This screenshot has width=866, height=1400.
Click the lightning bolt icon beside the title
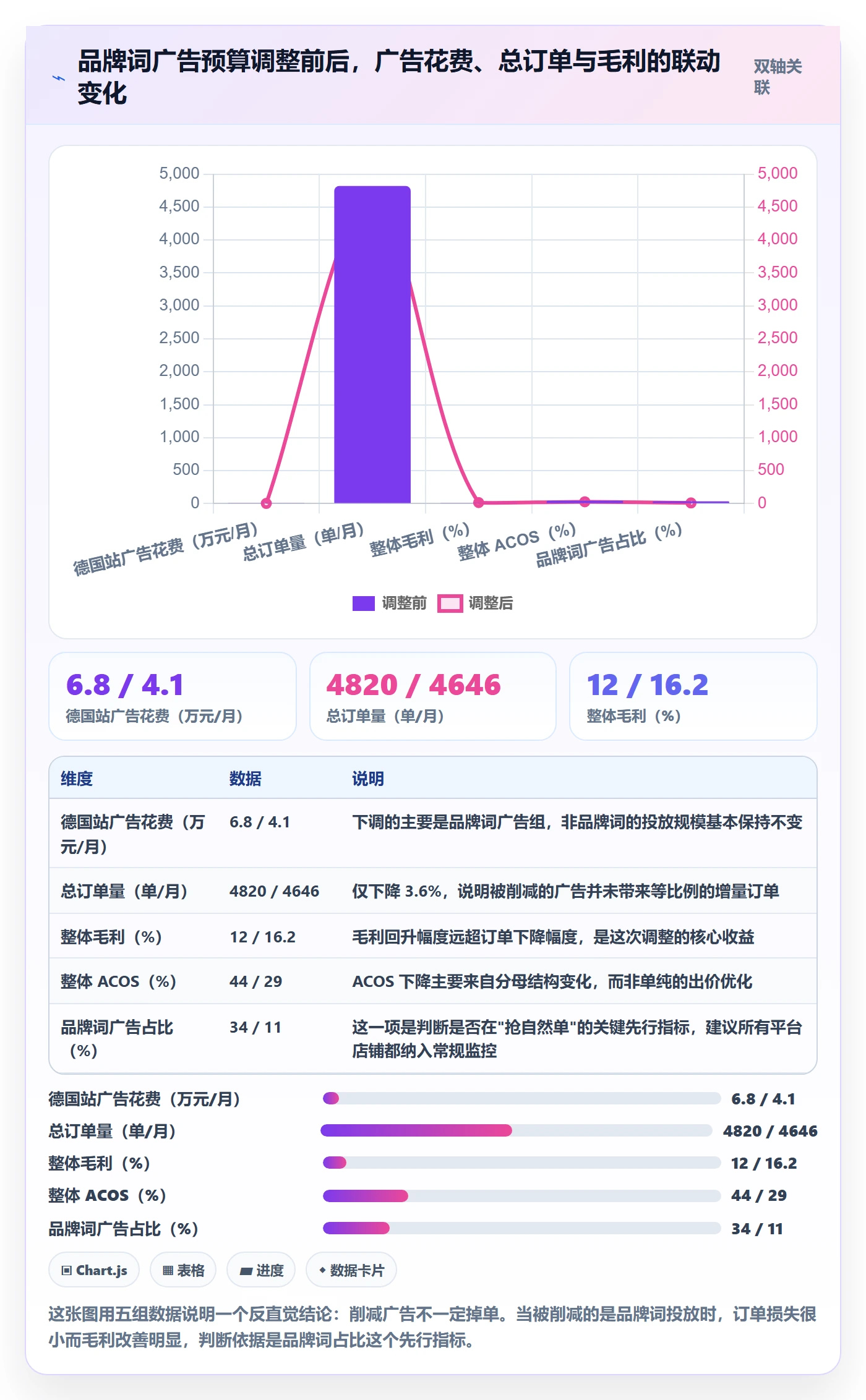(x=59, y=79)
